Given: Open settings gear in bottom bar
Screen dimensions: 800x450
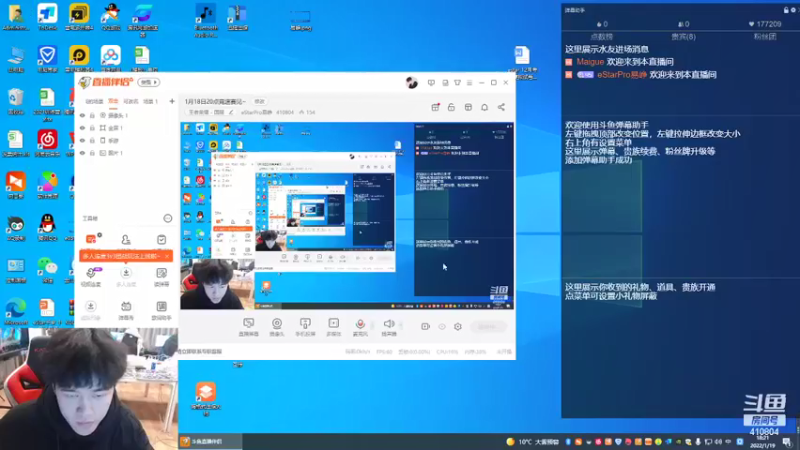Looking at the screenshot, I should [458, 327].
